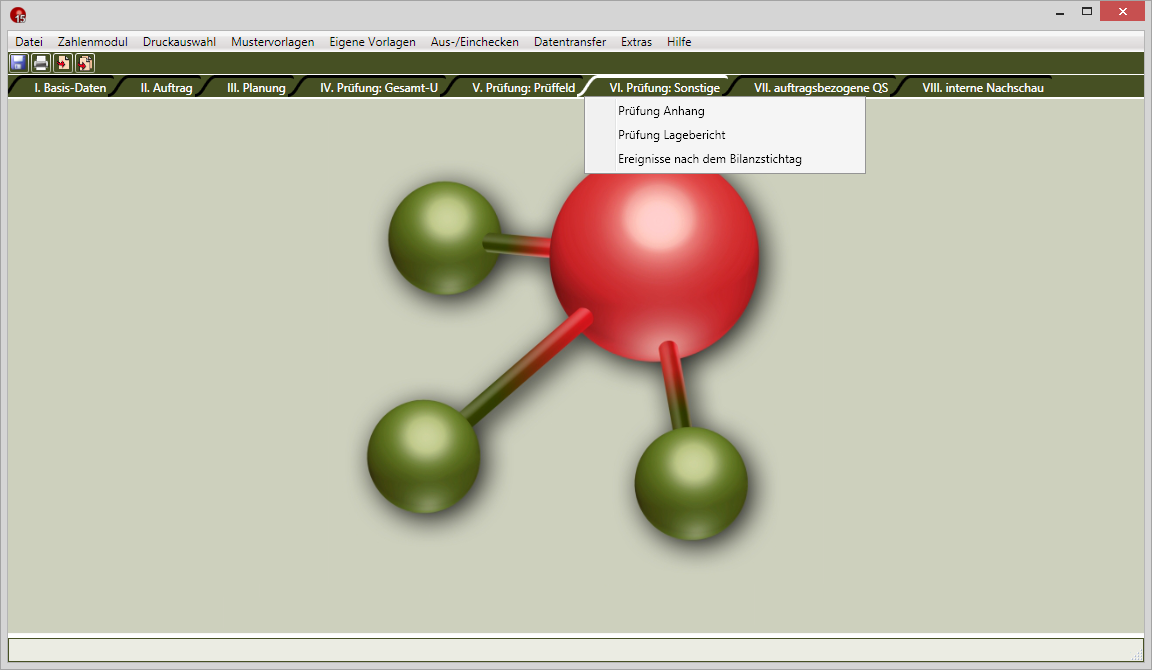Screen dimensions: 1152x670
Task: Choose Prüfung Lagebericht in the dropdown
Action: pos(671,135)
